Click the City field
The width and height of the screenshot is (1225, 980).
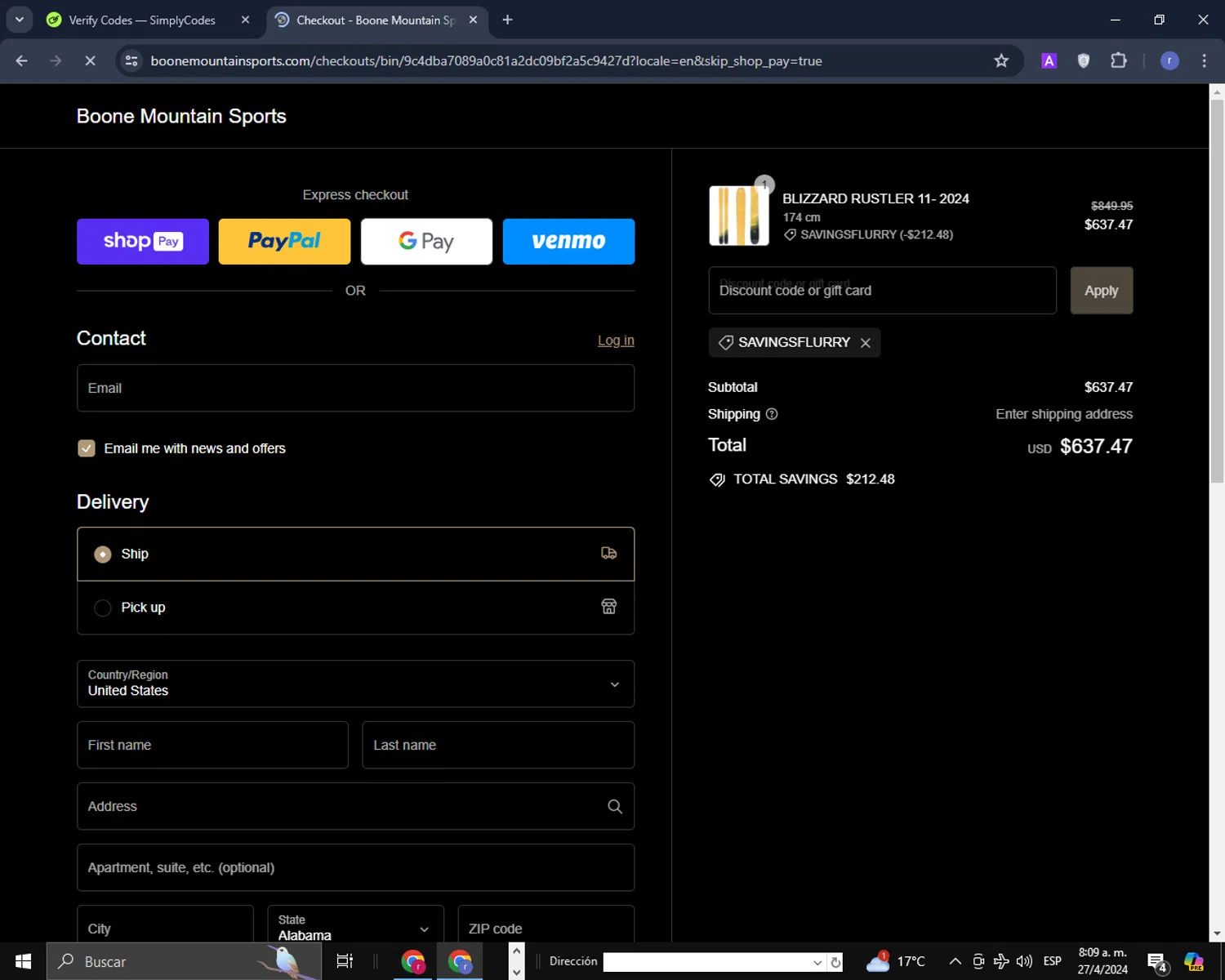tap(165, 925)
